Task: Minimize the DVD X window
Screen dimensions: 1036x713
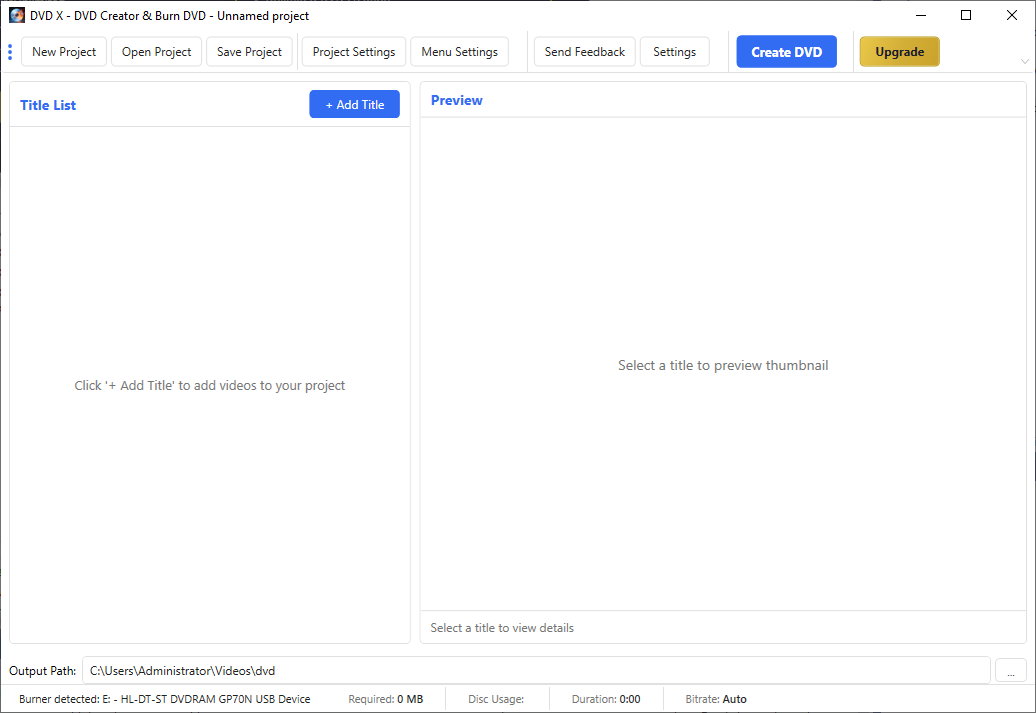Action: (921, 15)
